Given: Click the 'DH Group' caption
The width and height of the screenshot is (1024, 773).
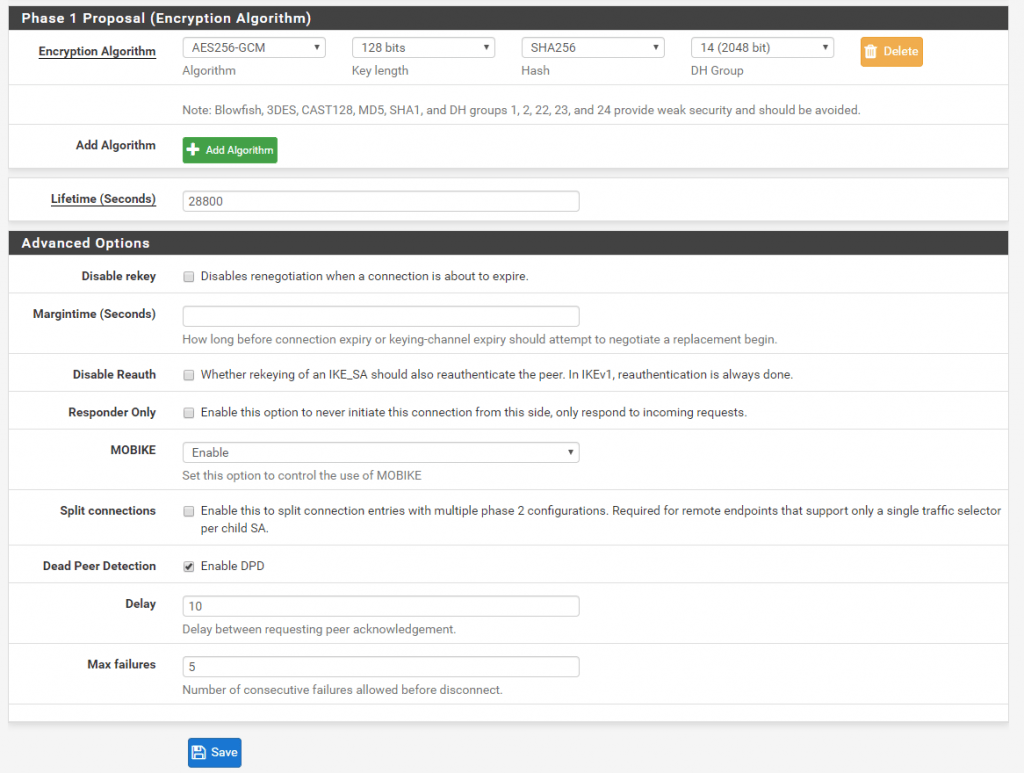Looking at the screenshot, I should point(717,71).
